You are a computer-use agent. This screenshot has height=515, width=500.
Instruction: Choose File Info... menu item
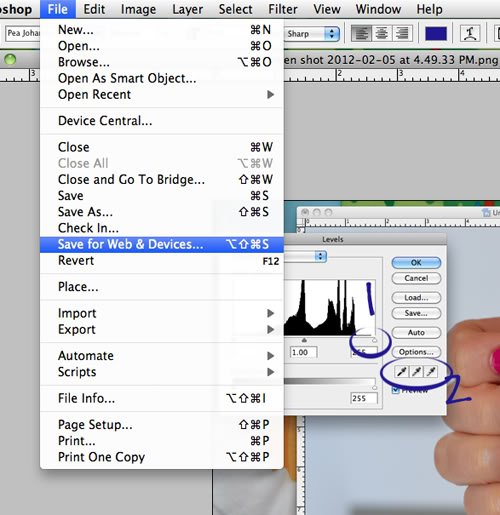[x=162, y=398]
